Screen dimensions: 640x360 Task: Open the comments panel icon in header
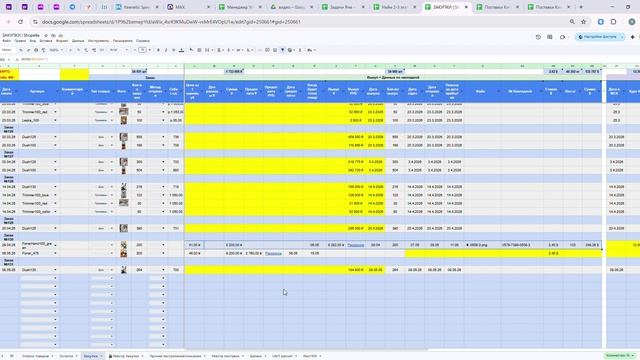pyautogui.click(x=550, y=37)
